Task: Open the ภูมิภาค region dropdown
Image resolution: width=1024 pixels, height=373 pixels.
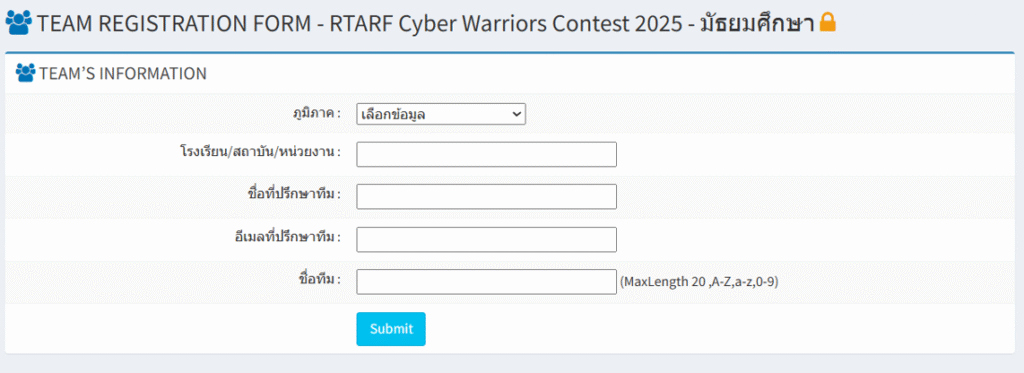Action: point(441,114)
